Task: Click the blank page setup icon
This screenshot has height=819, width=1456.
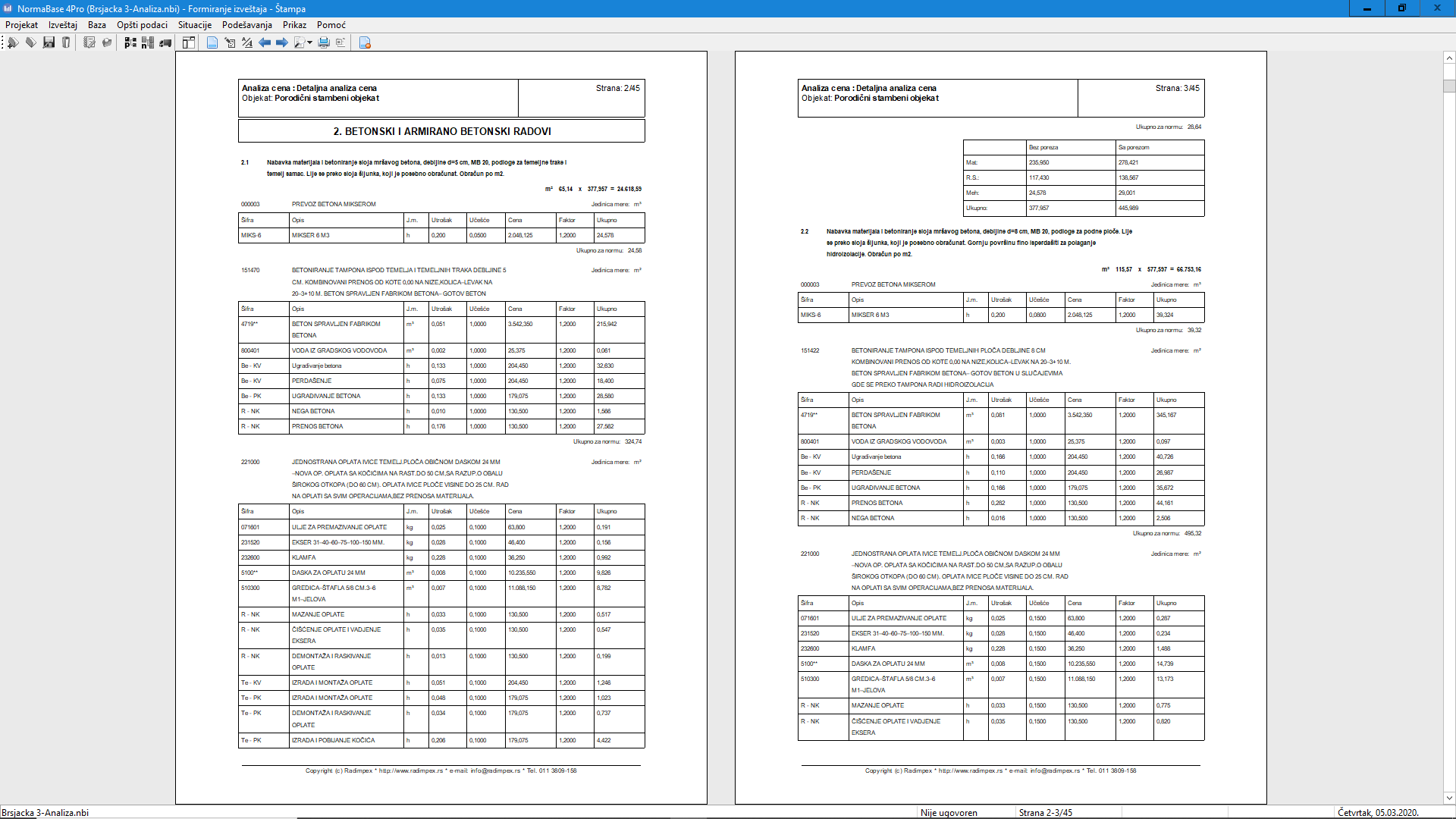Action: pos(212,42)
